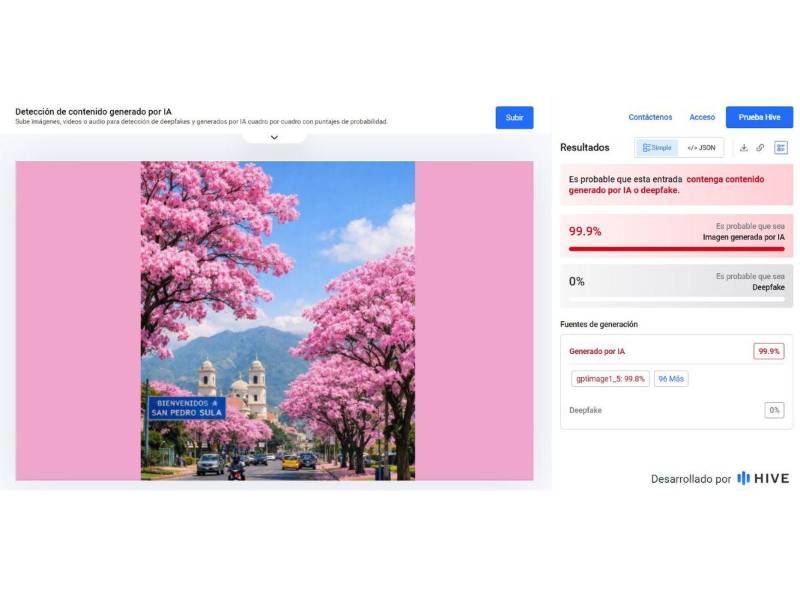Click the 99.9% AI-generated progress bar
The image size is (800, 600).
(677, 249)
